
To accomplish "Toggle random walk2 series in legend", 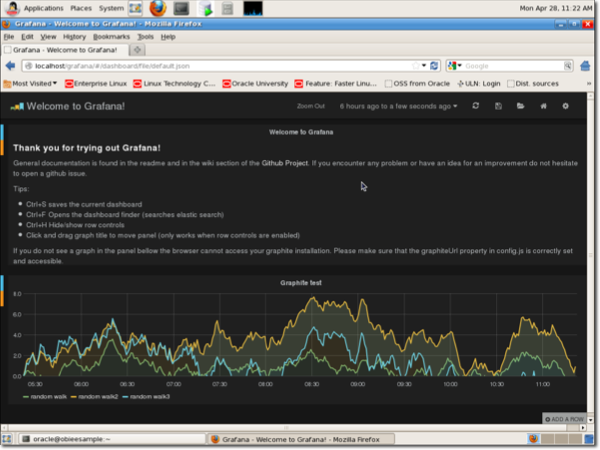I will coord(98,397).
